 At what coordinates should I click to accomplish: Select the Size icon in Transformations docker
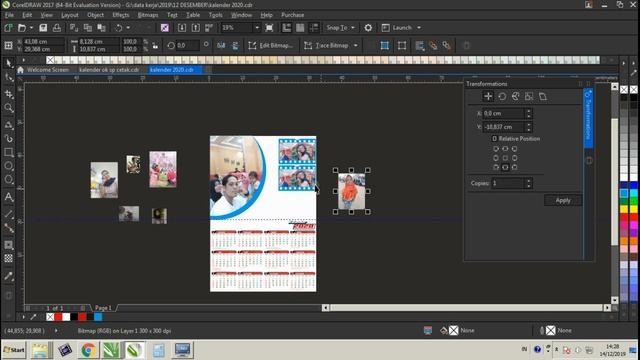(529, 96)
